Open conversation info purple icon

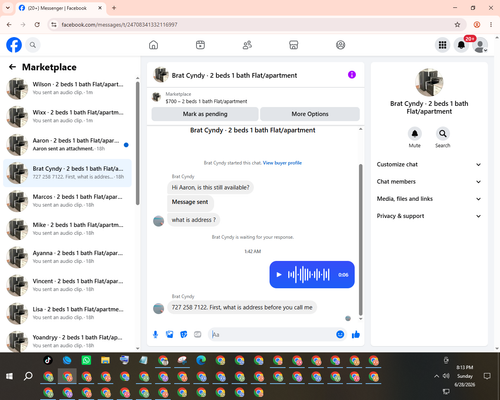point(352,75)
